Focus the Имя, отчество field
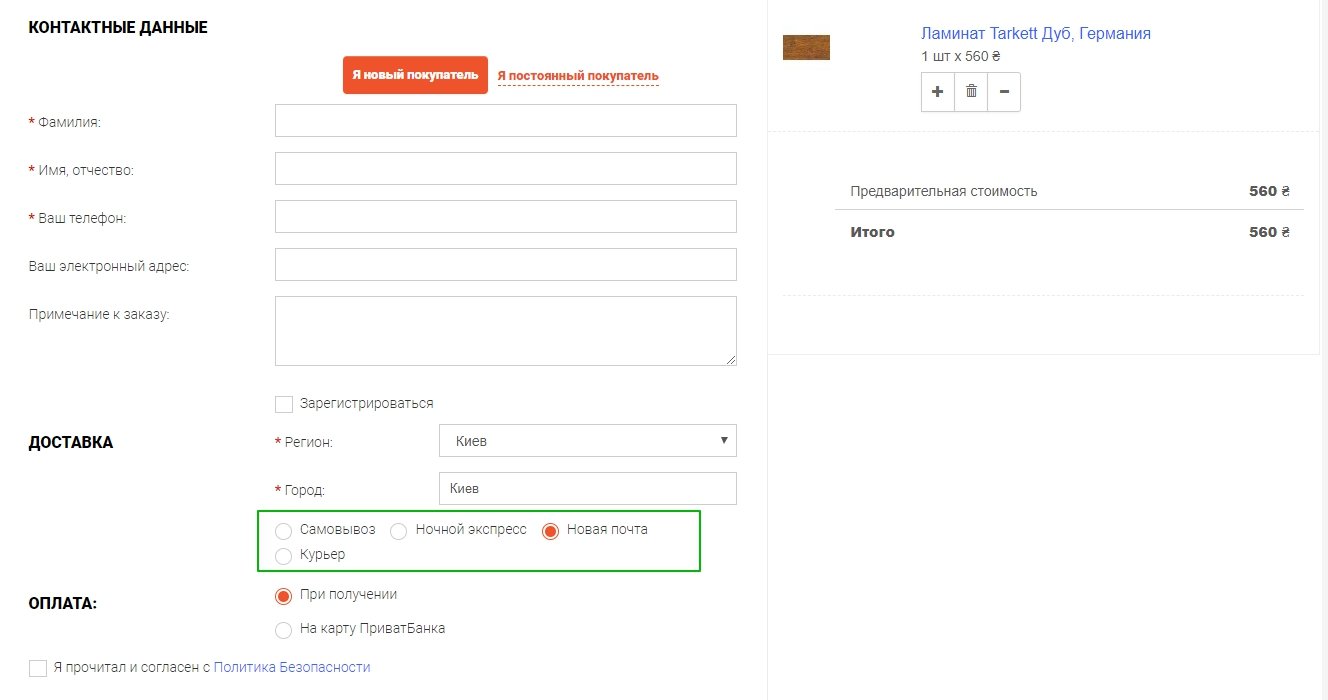 (505, 168)
